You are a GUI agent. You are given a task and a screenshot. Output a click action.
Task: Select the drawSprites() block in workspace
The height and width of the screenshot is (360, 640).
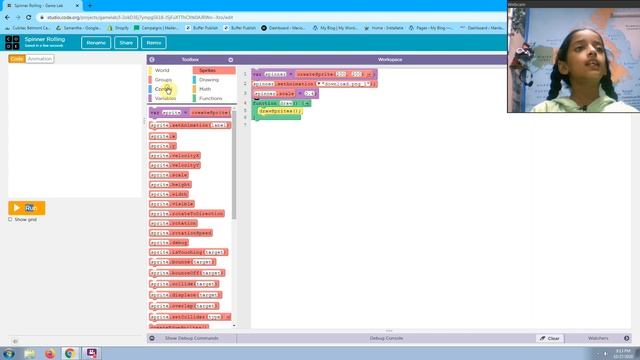[281, 111]
